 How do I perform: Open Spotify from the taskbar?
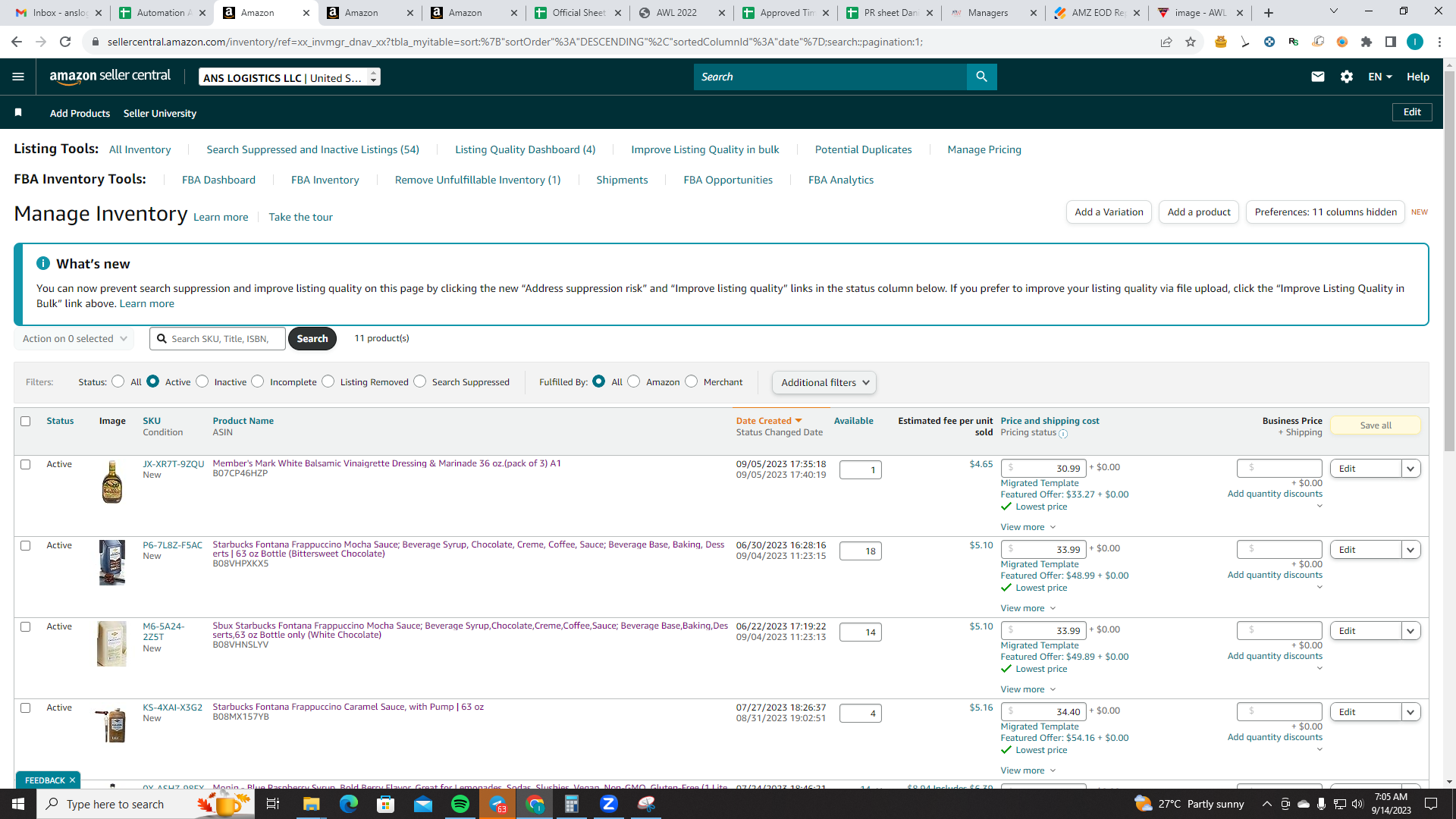tap(460, 804)
